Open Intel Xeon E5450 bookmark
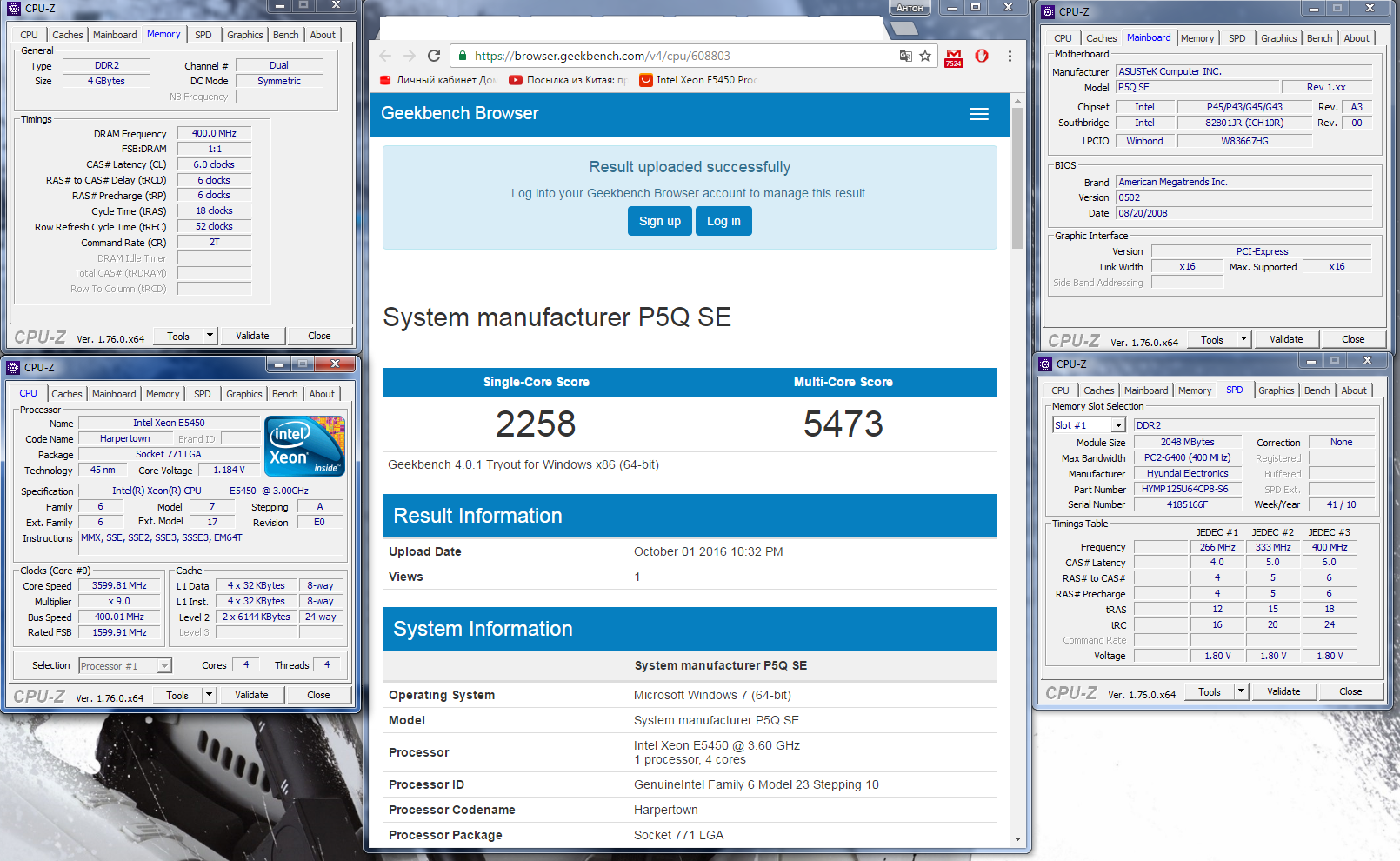This screenshot has height=861, width=1400. 698,80
